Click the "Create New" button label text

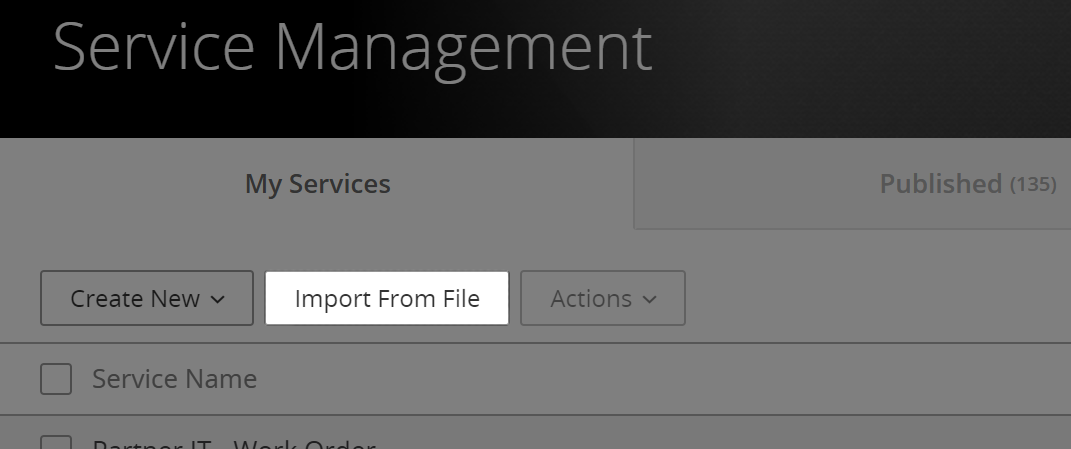click(x=135, y=299)
